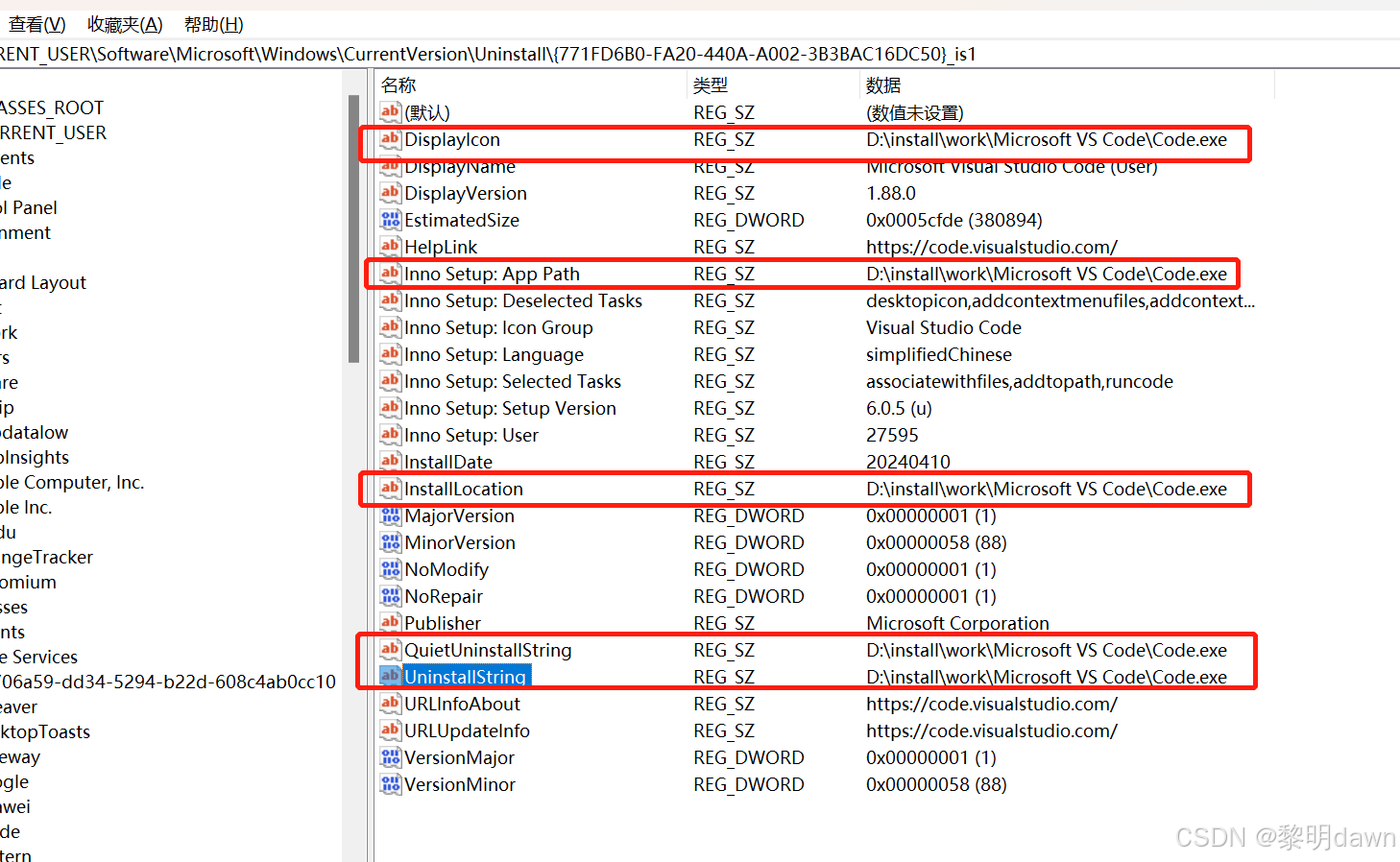Click the 'associatewithfiles,addtopath,runcode' data value
The height and width of the screenshot is (862, 1400).
click(x=1020, y=381)
